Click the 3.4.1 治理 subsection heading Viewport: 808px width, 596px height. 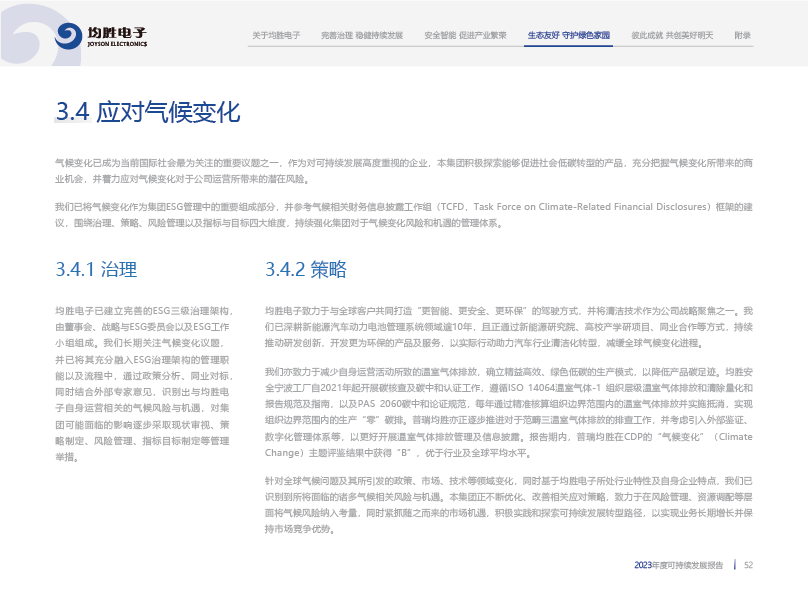pyautogui.click(x=96, y=269)
